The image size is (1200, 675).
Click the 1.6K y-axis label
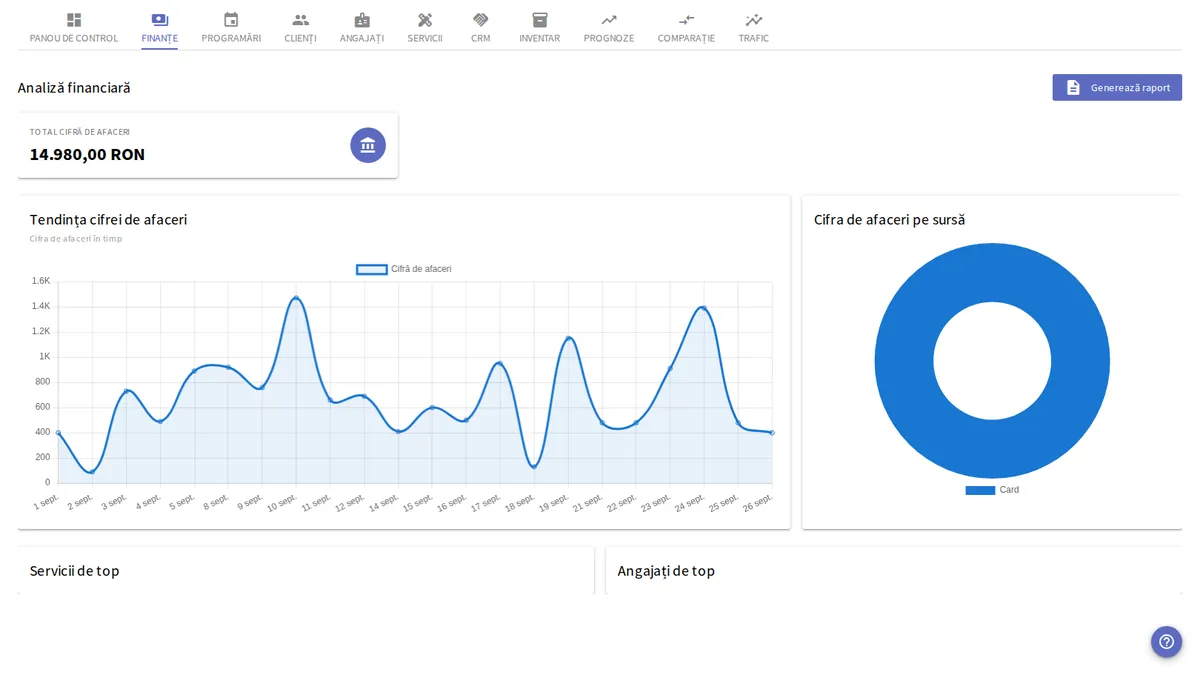[x=41, y=281]
